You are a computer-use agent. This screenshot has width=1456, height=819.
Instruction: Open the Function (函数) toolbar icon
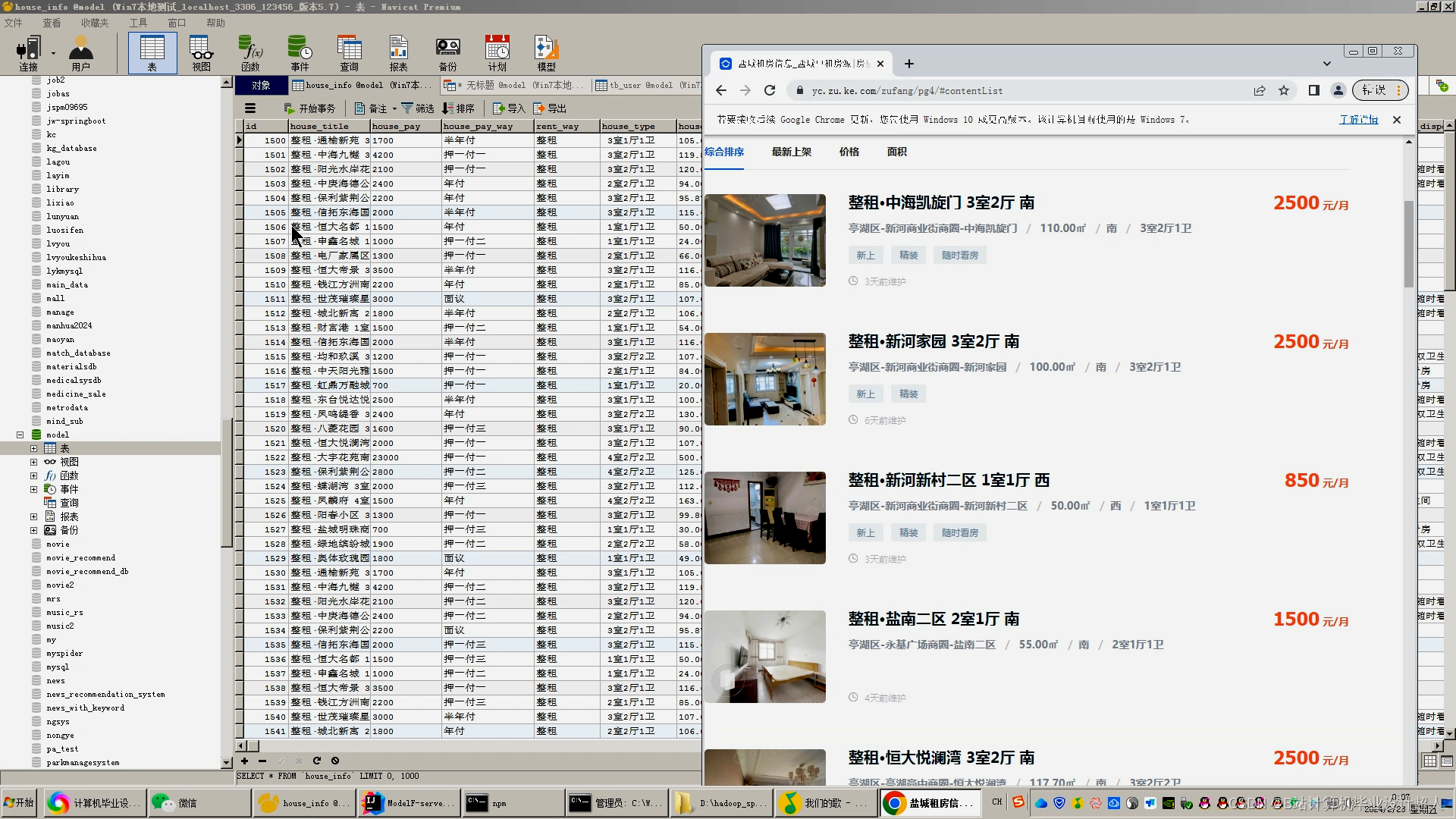tap(250, 53)
